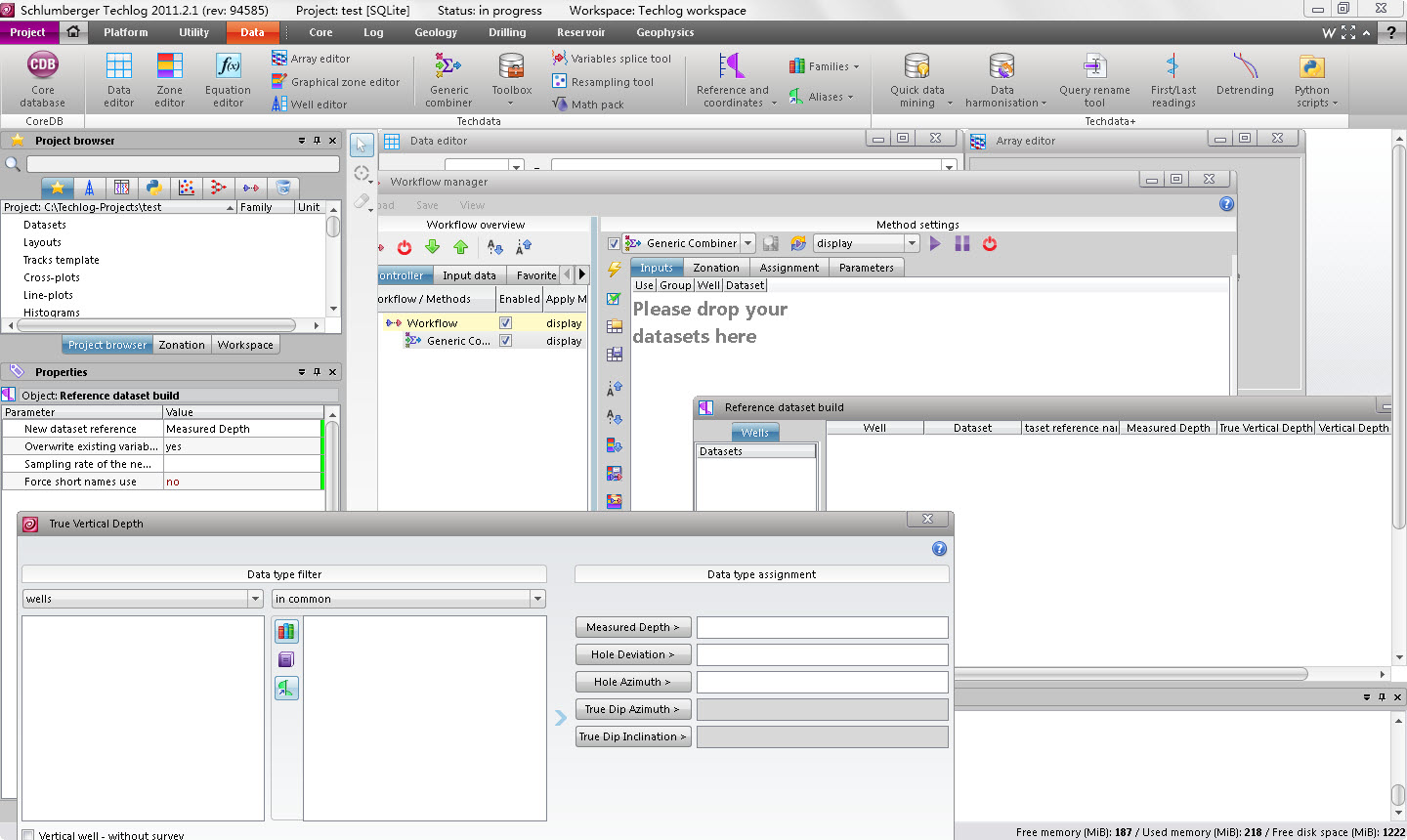Screen dimensions: 1407x840
Task: Launch the Array editor tool
Action: [x=311, y=59]
